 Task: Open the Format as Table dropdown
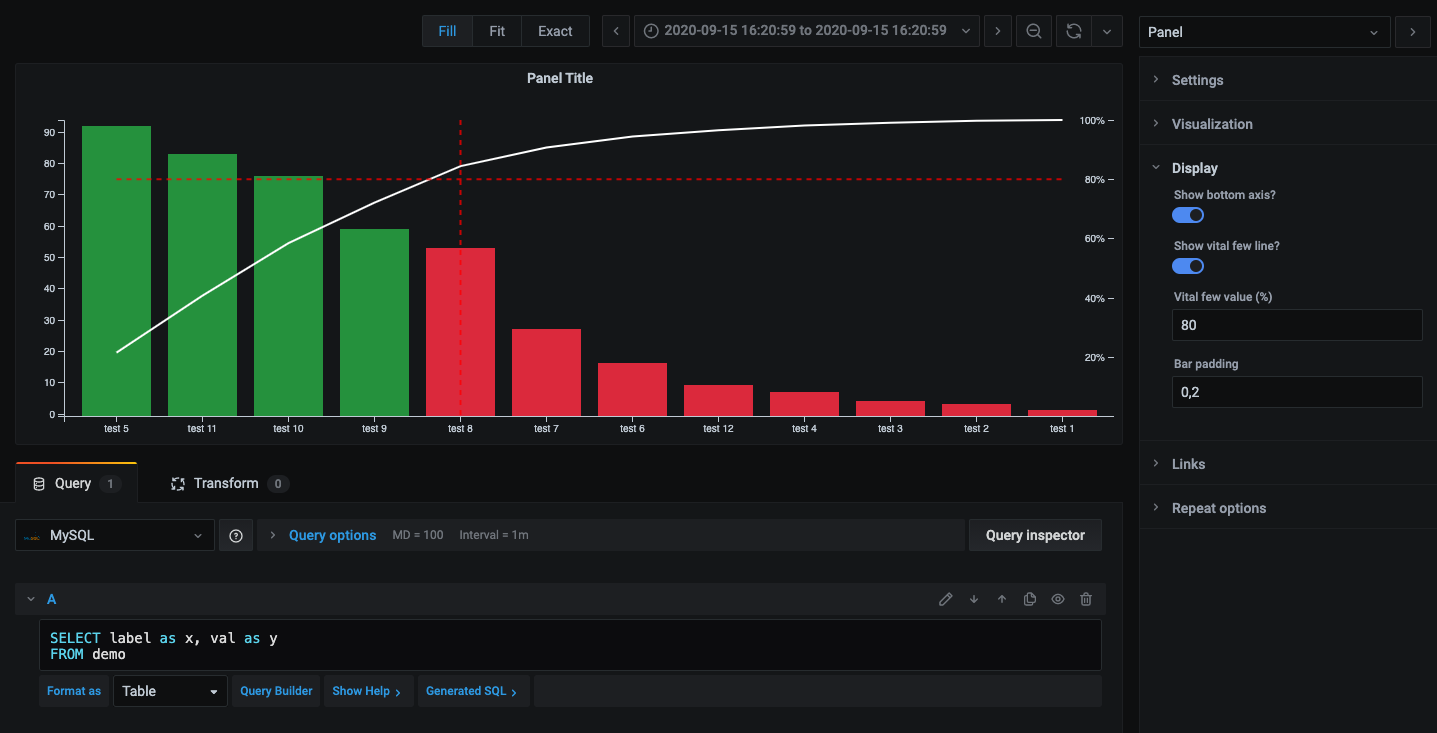[170, 691]
